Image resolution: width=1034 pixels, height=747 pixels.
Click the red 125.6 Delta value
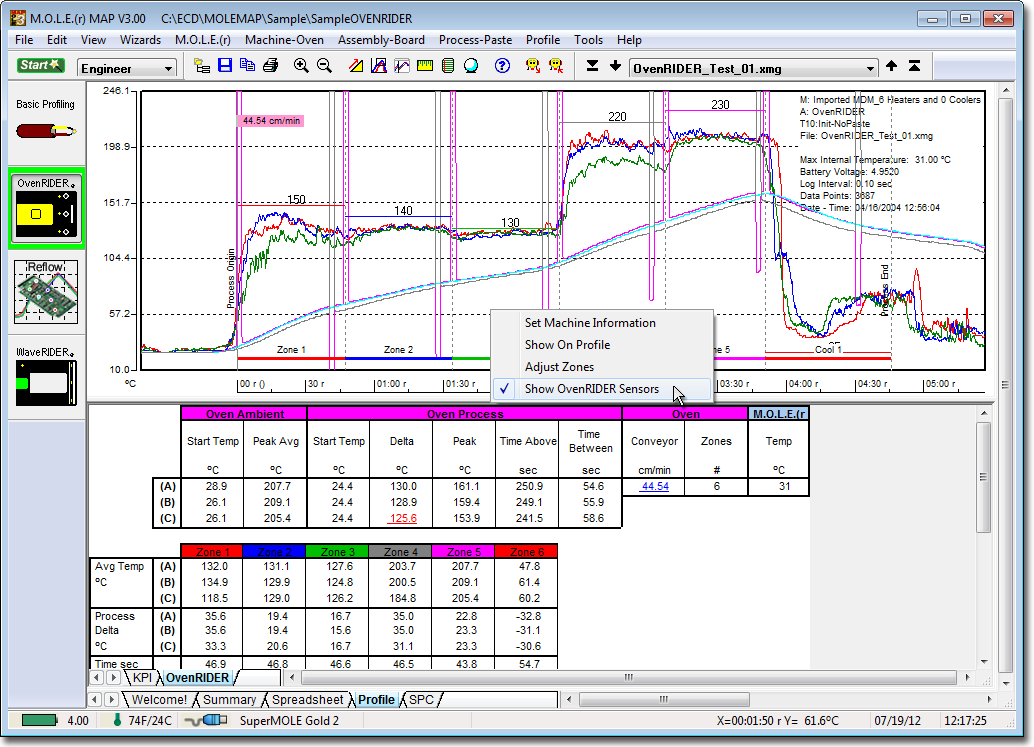403,518
